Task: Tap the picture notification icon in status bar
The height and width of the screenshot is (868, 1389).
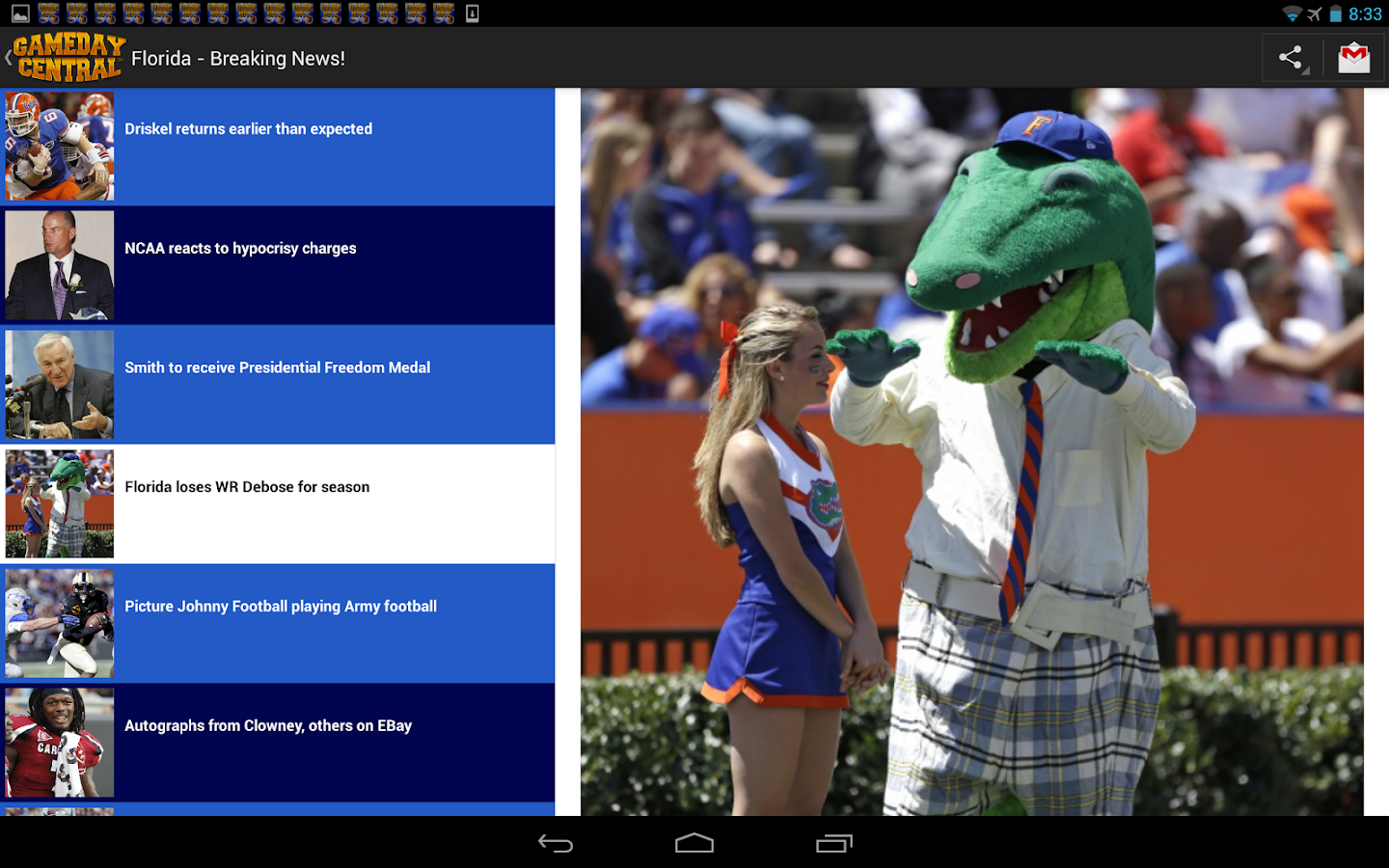Action: [x=20, y=14]
